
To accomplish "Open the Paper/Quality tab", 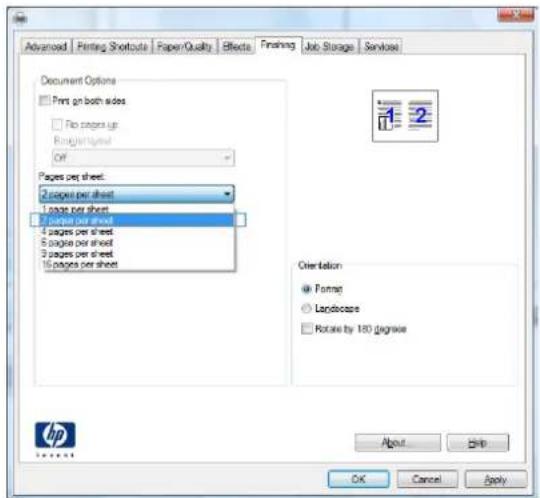I will click(x=185, y=46).
